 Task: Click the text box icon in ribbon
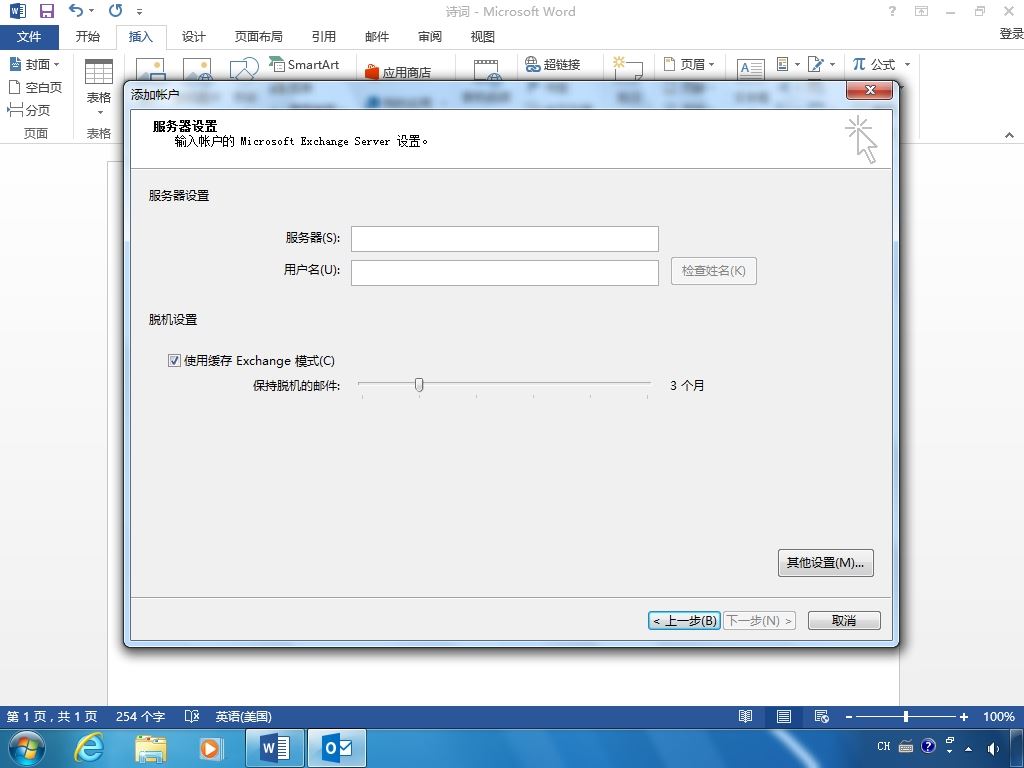750,69
